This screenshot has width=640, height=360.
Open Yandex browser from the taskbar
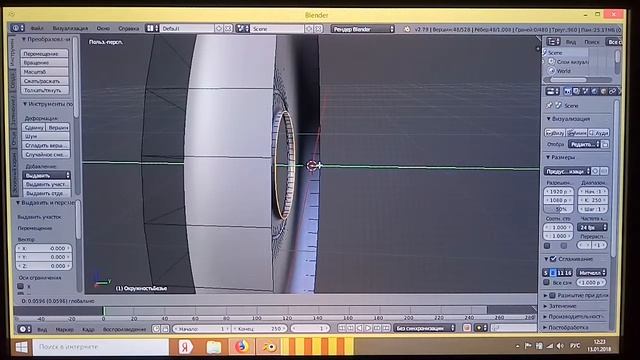tap(186, 347)
